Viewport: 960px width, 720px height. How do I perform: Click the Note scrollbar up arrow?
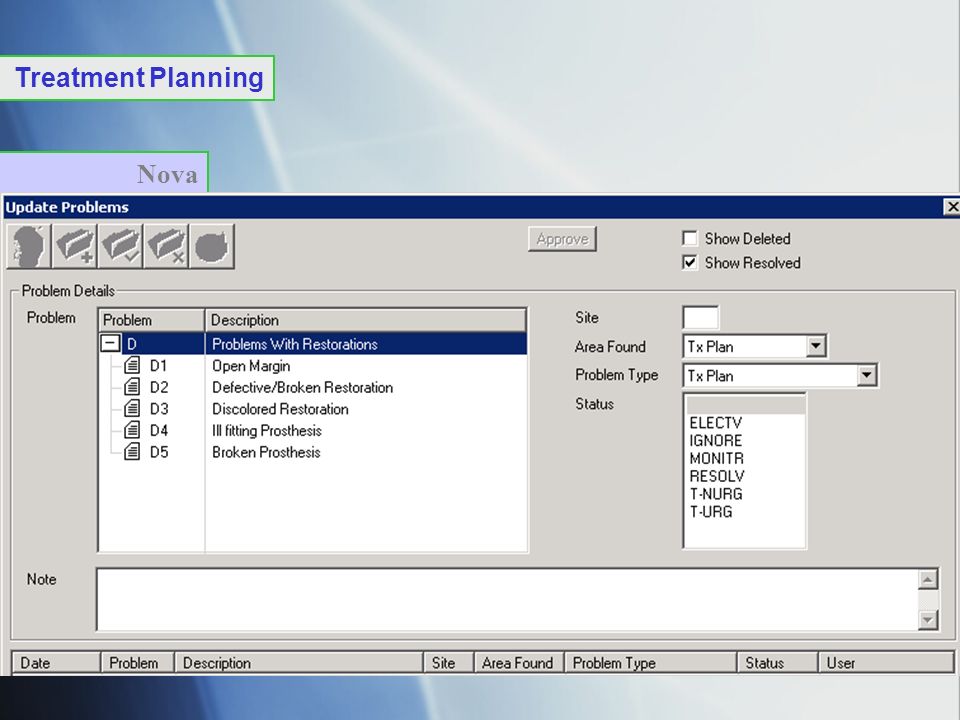click(928, 579)
